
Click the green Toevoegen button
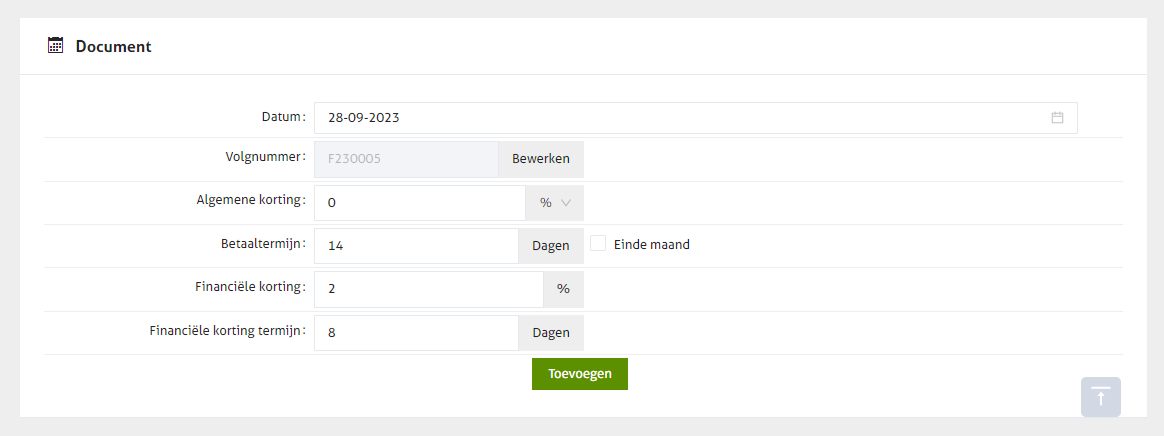tap(579, 374)
